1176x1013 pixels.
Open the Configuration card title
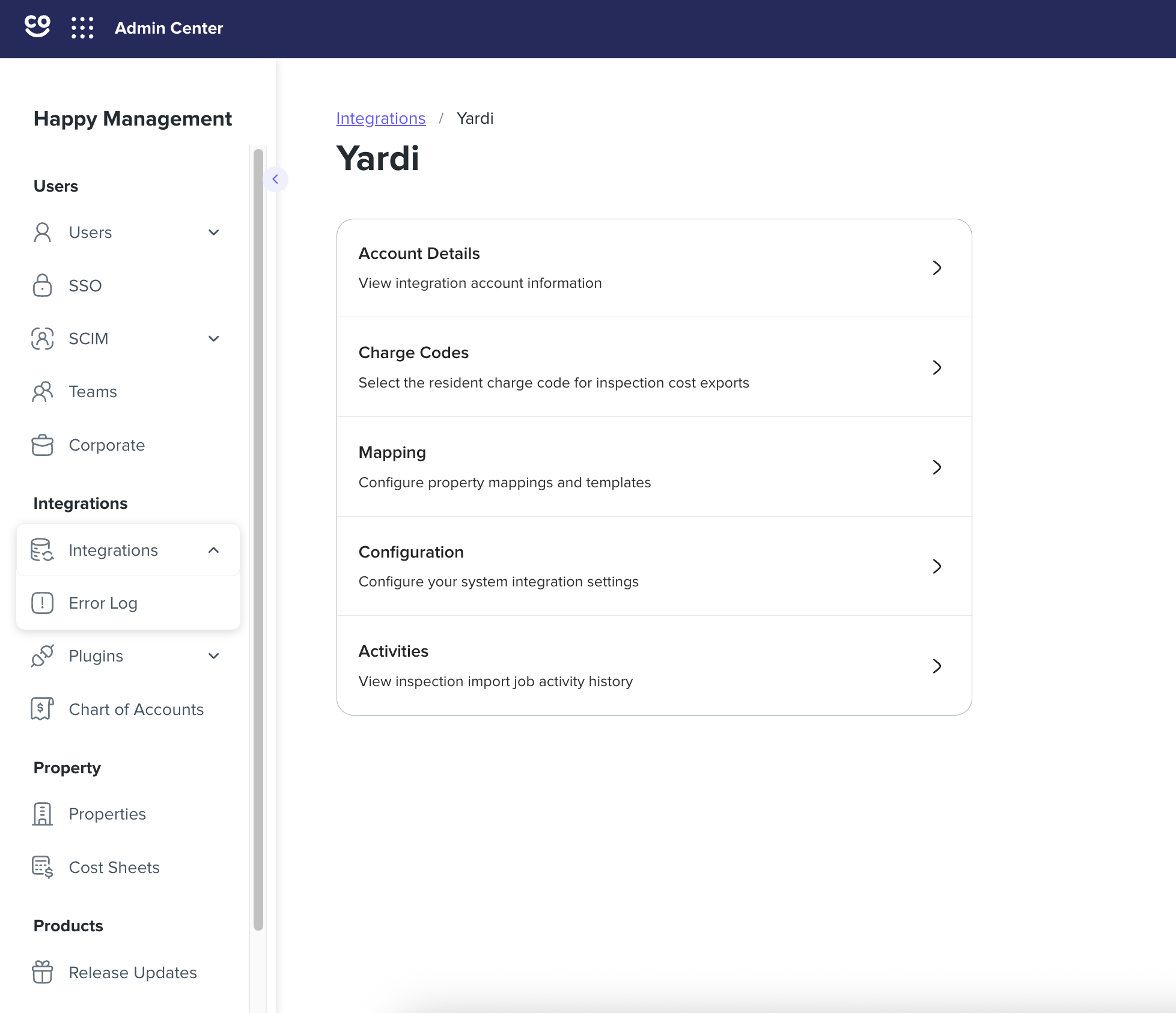tap(411, 552)
